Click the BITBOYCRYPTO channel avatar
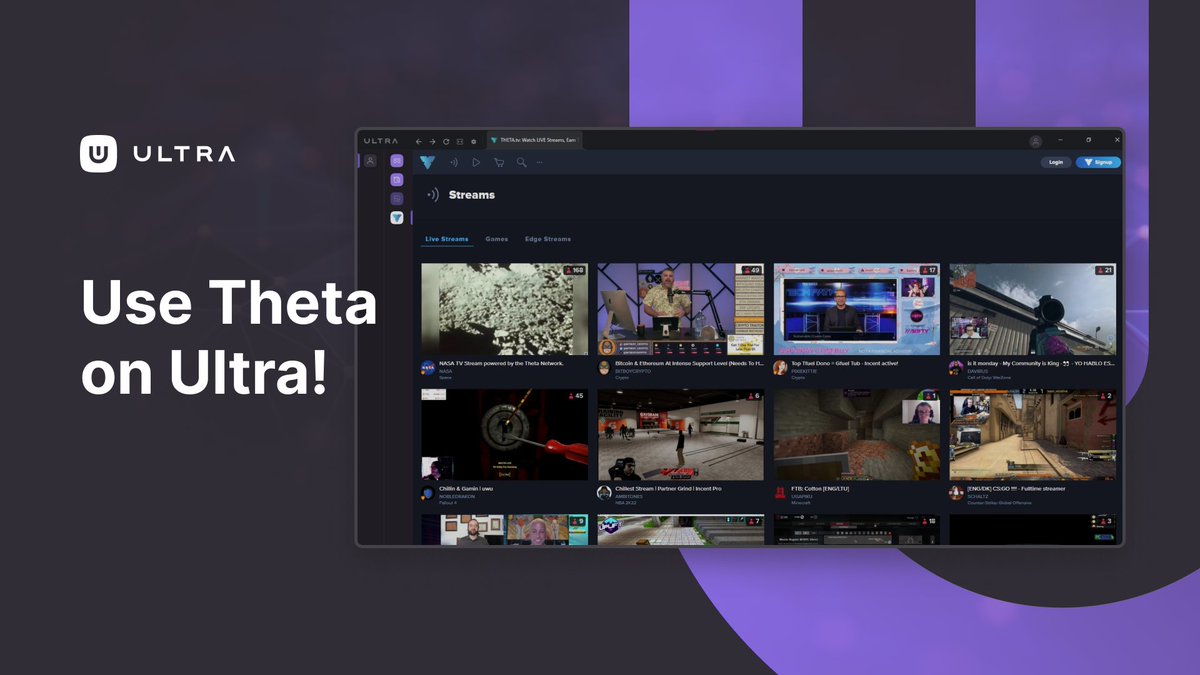Viewport: 1200px width, 675px height. point(604,368)
